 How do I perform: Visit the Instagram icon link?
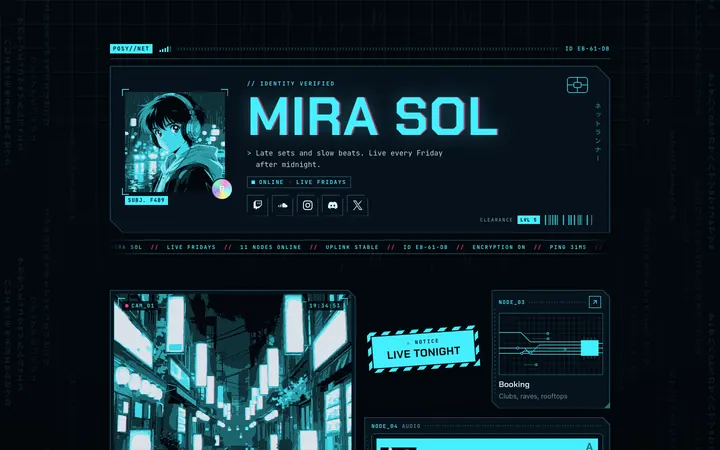click(x=308, y=205)
